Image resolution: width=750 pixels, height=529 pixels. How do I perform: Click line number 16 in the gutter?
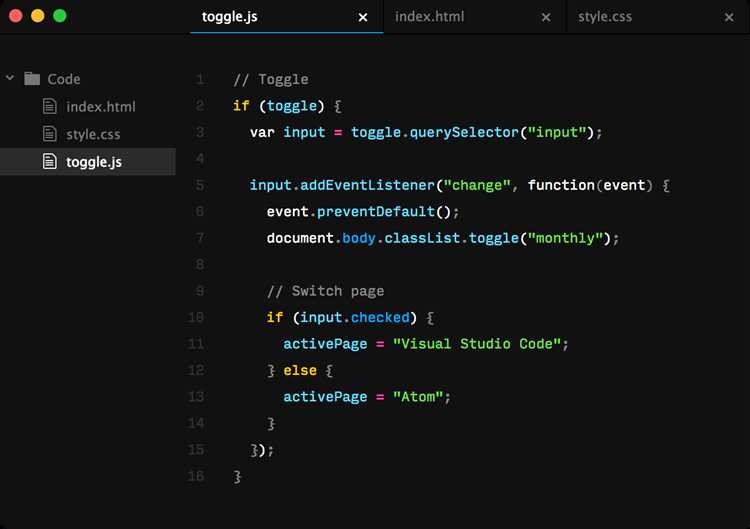click(x=196, y=476)
